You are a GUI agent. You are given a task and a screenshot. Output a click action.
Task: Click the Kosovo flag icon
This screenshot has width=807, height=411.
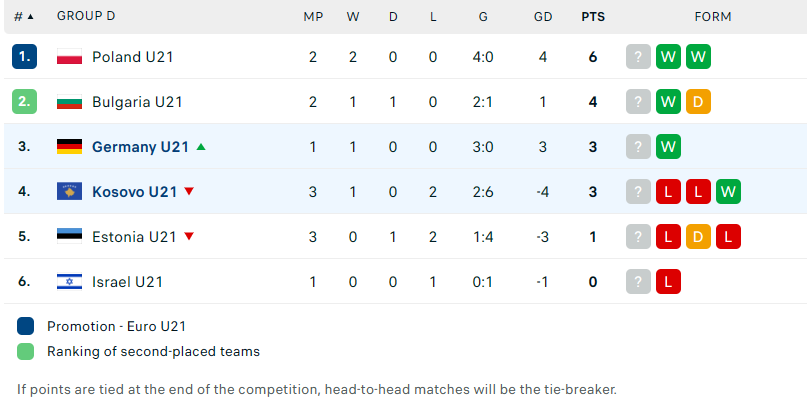pos(69,191)
